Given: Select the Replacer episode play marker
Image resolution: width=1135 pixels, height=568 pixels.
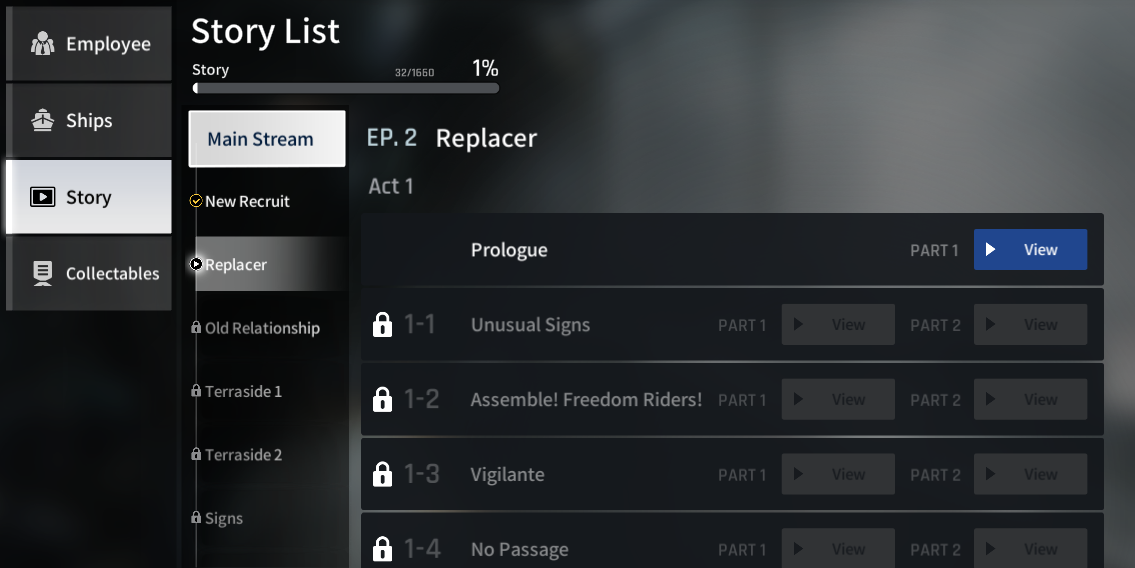Looking at the screenshot, I should pos(196,264).
